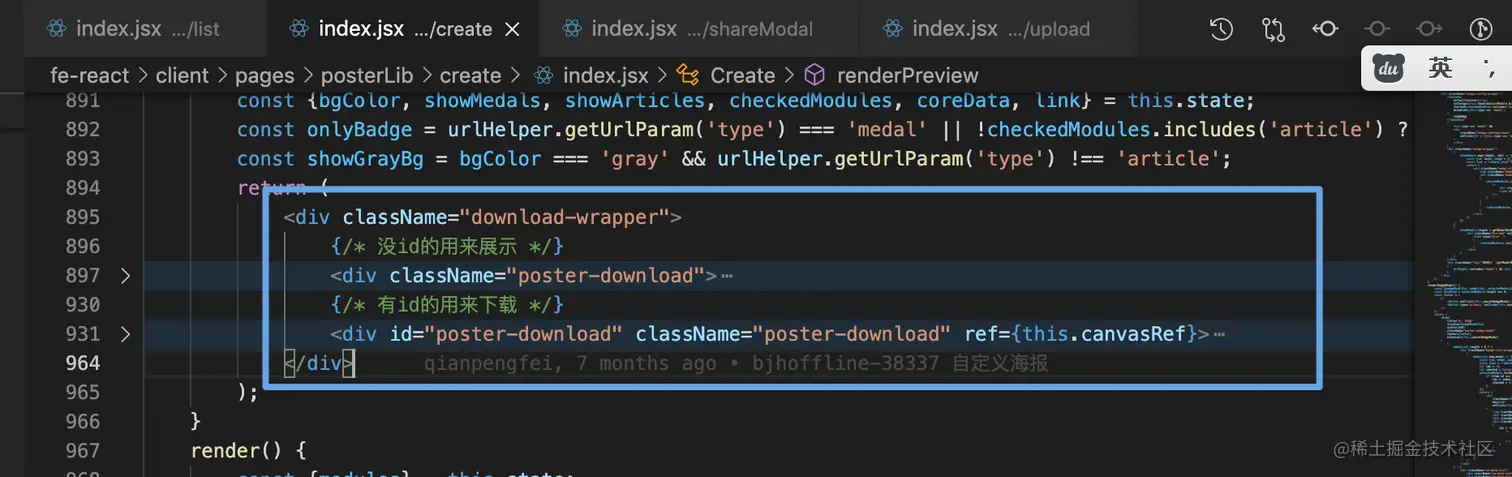Click "download-wrapper" className string on line 895
1512x477 pixels.
(564, 216)
